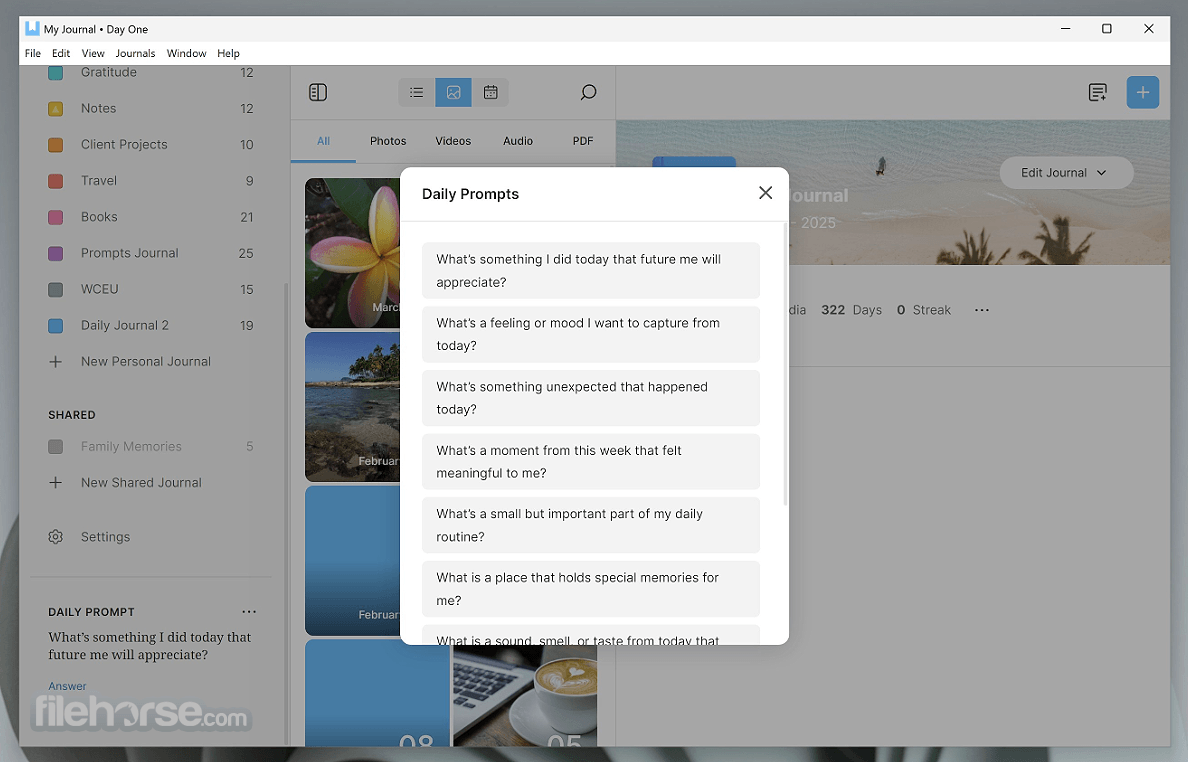
Task: Select the media view icon
Action: 453,92
